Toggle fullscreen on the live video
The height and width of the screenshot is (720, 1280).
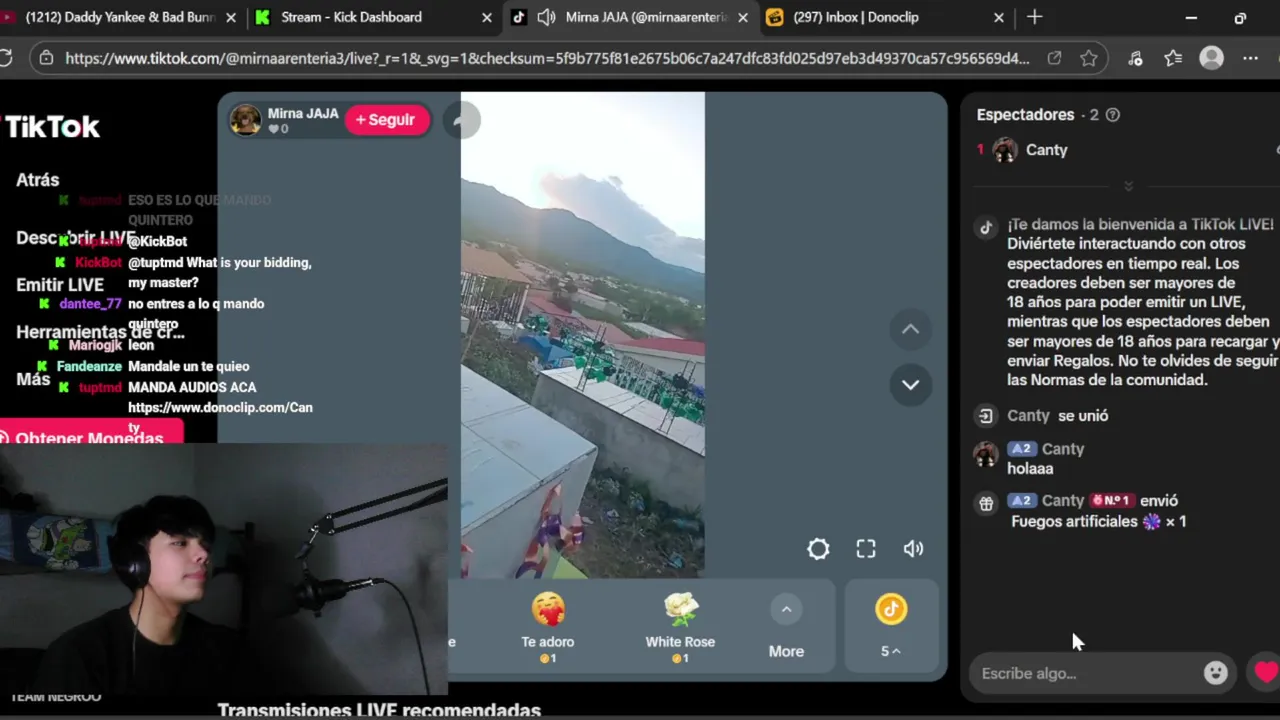pyautogui.click(x=866, y=548)
